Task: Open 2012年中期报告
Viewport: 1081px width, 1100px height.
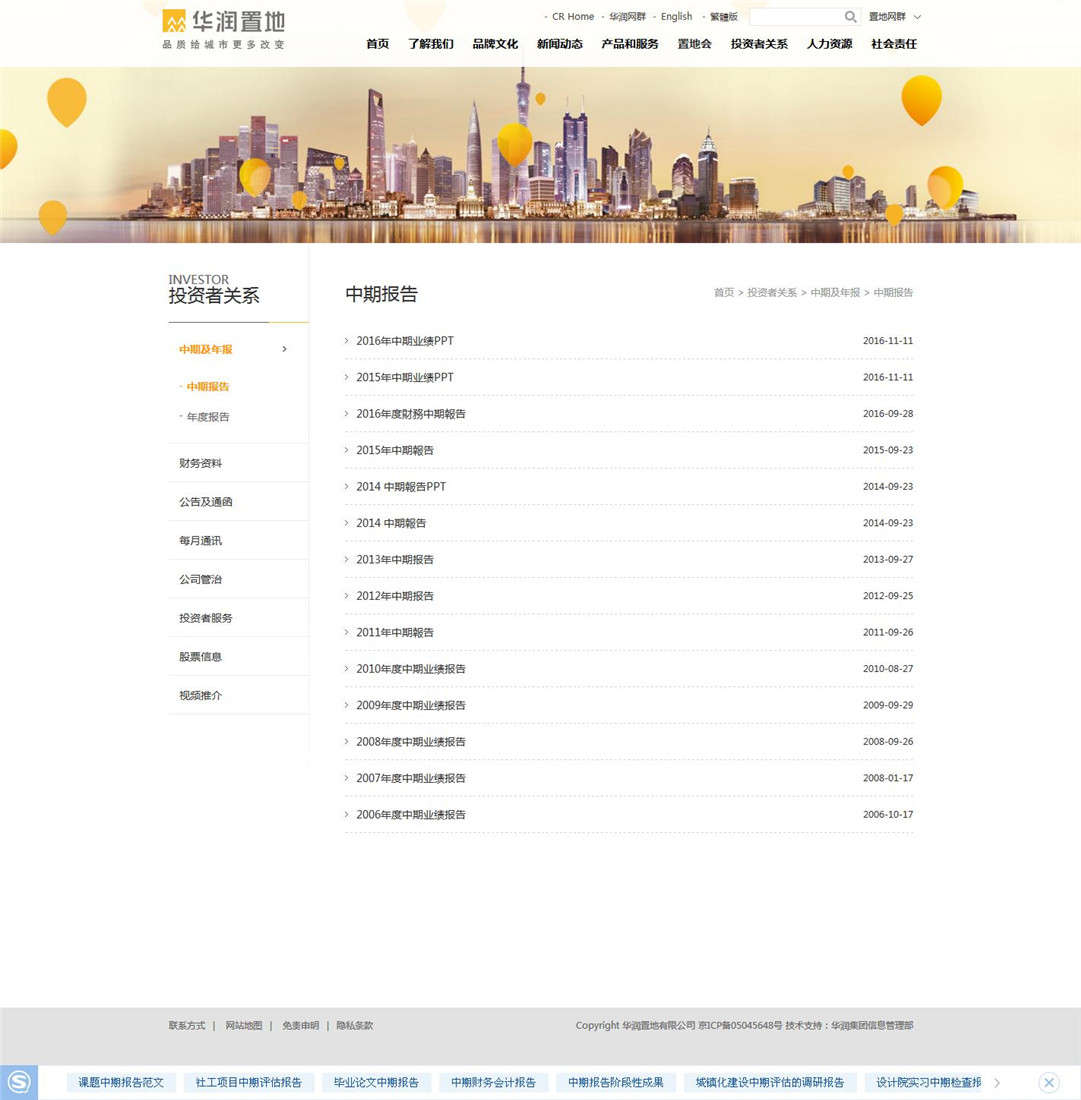Action: point(395,596)
